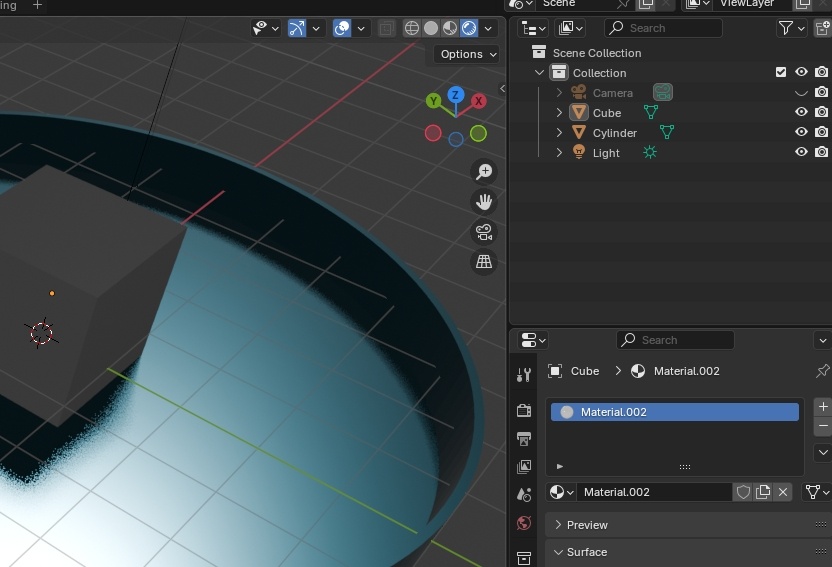The height and width of the screenshot is (567, 832).
Task: Click the hand pan view icon
Action: click(x=484, y=202)
